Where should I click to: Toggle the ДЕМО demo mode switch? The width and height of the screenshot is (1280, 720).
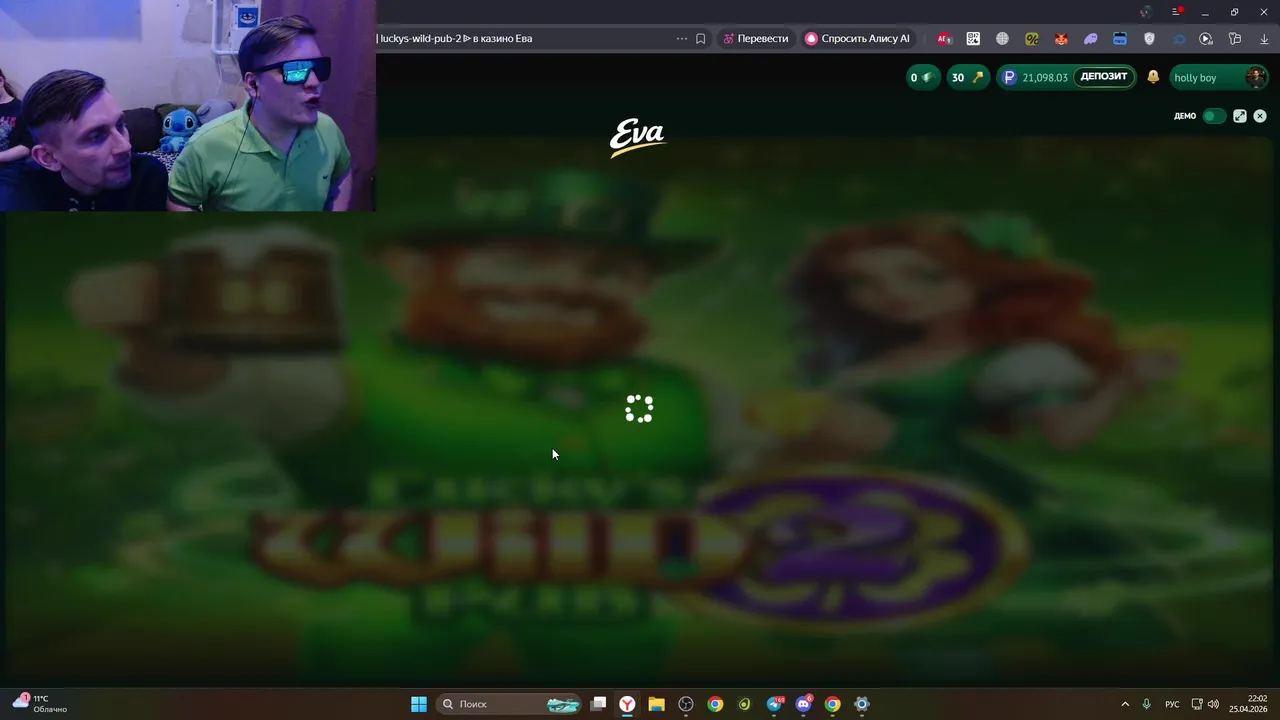(x=1213, y=116)
